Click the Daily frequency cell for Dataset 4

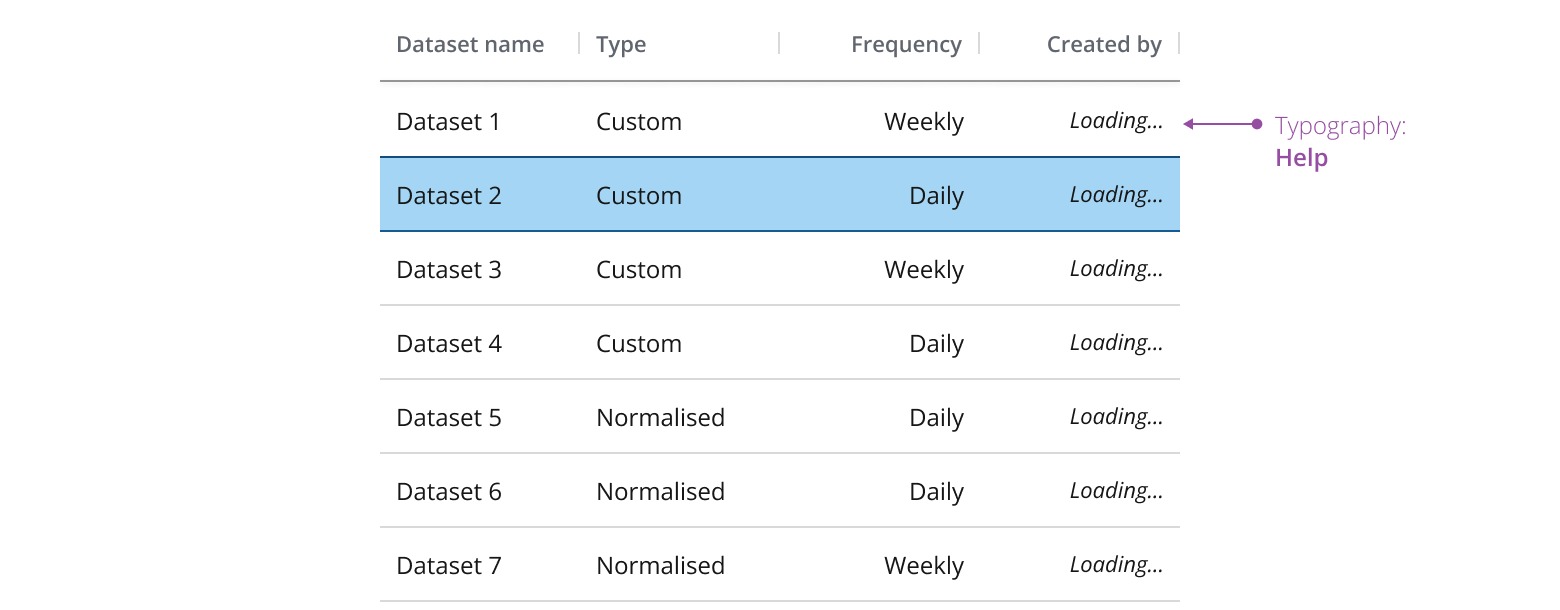pyautogui.click(x=936, y=342)
